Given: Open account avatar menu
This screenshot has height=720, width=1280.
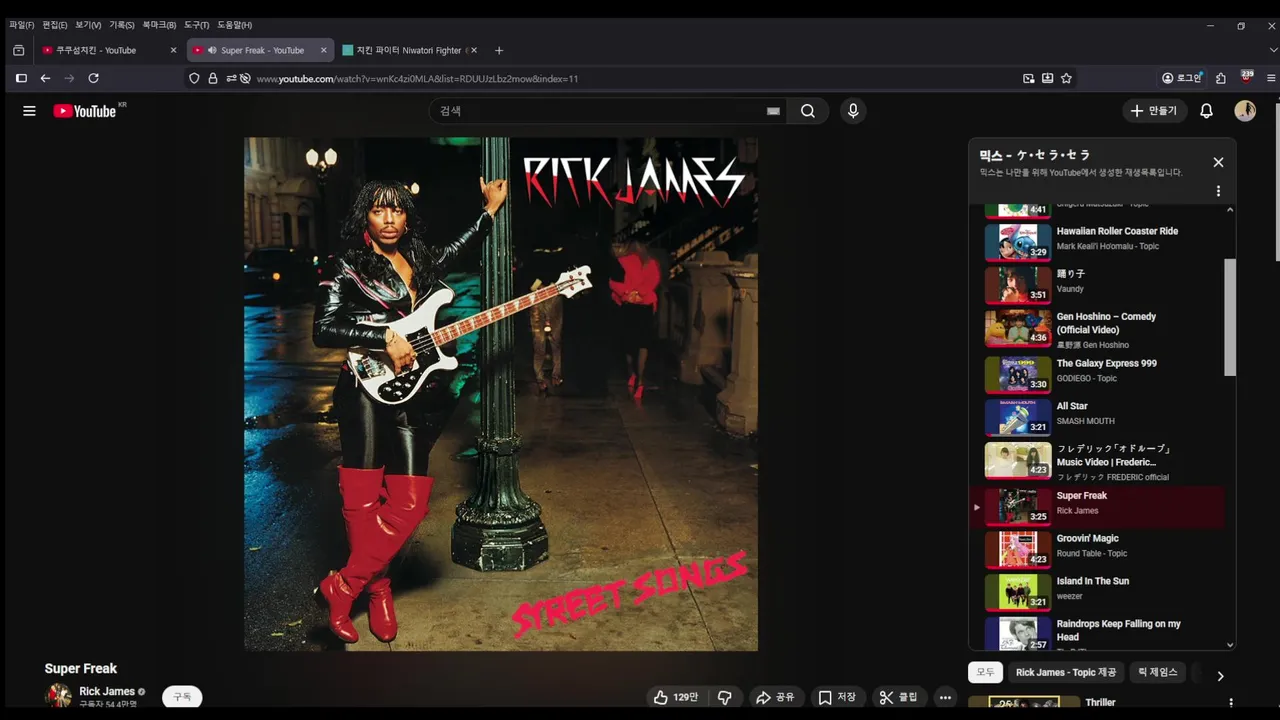Looking at the screenshot, I should tap(1245, 111).
